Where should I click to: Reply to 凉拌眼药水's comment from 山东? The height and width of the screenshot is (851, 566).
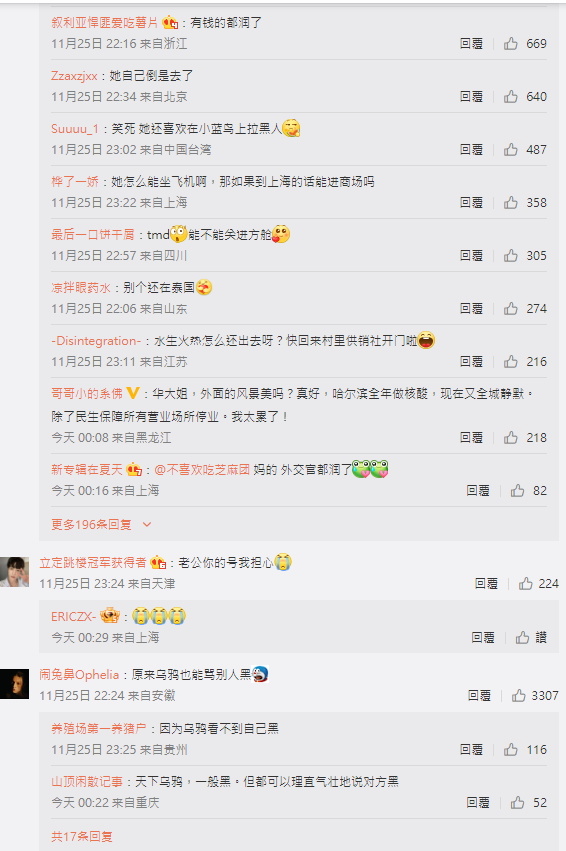point(471,309)
